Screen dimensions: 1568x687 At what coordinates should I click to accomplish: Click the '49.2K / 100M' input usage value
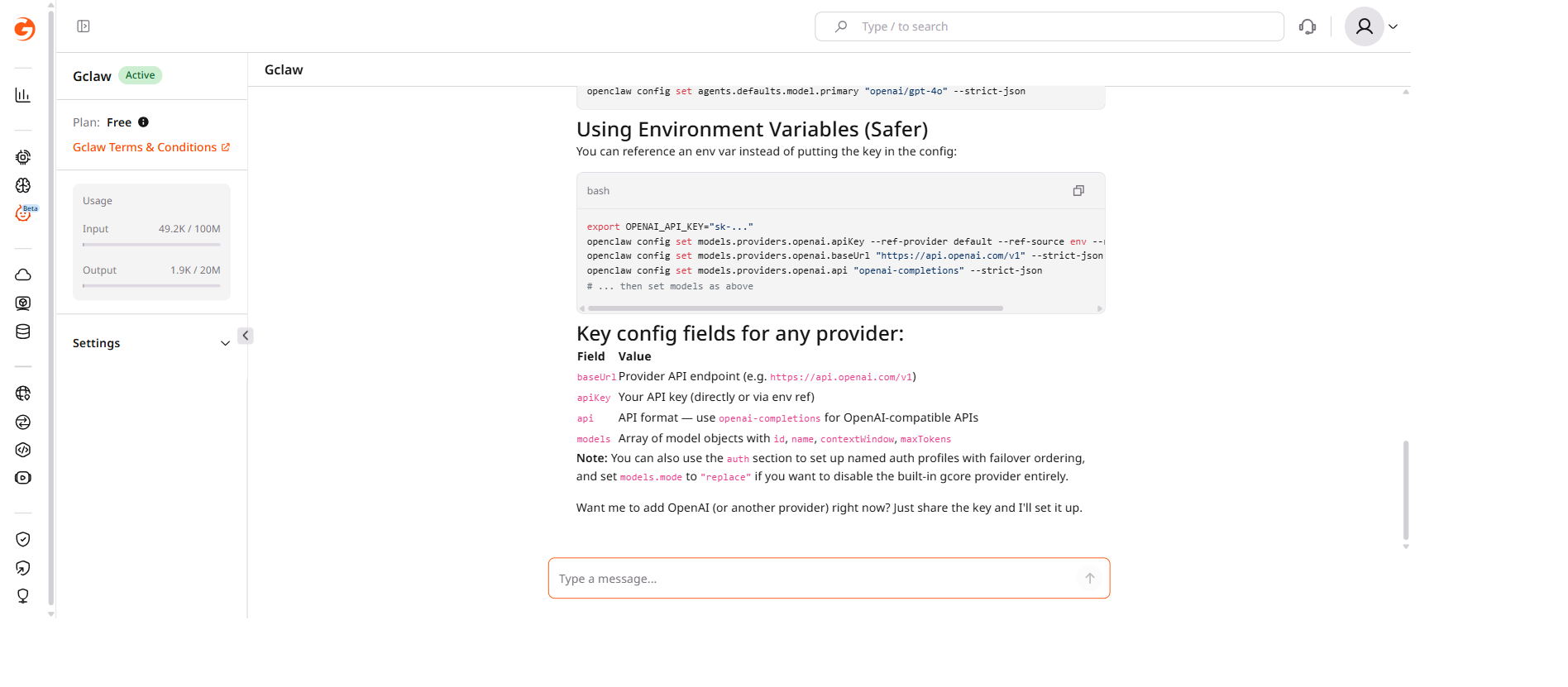(189, 229)
